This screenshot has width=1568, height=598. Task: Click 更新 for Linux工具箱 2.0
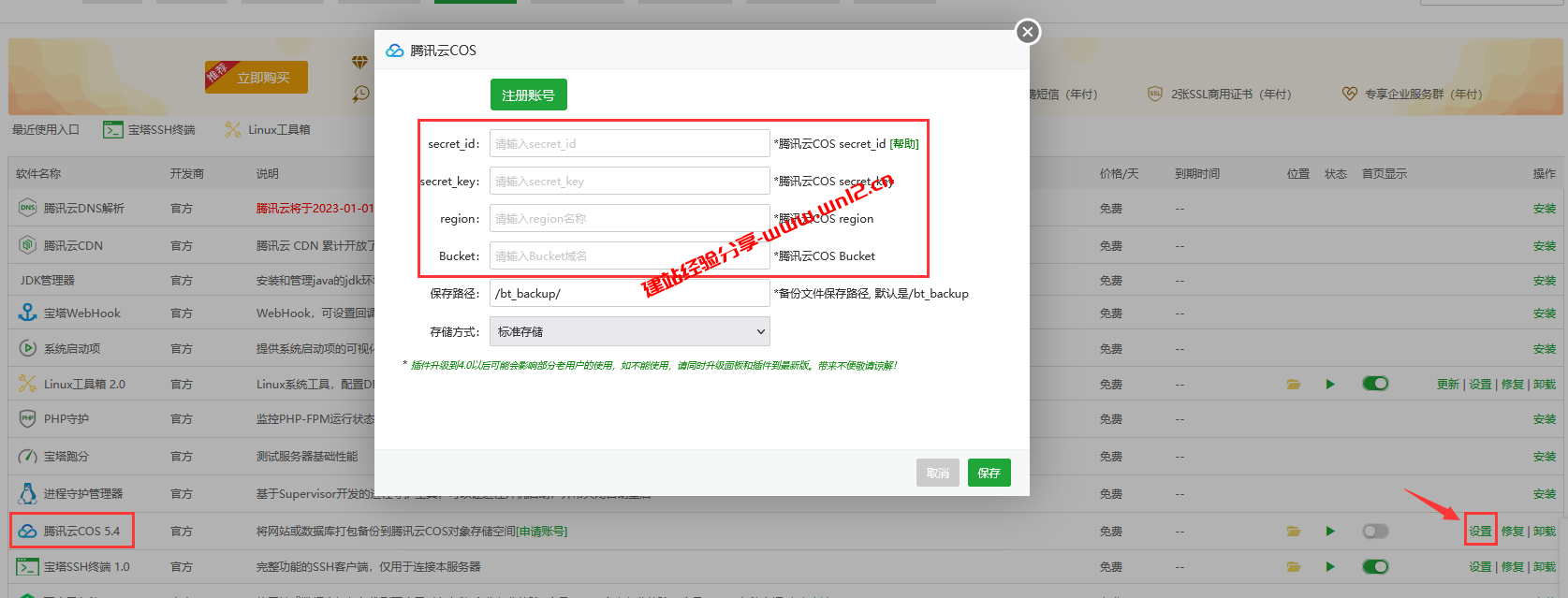pyautogui.click(x=1448, y=385)
